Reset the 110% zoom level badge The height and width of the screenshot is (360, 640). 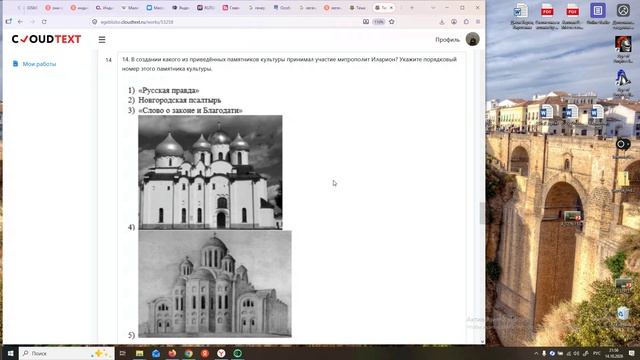(x=379, y=22)
